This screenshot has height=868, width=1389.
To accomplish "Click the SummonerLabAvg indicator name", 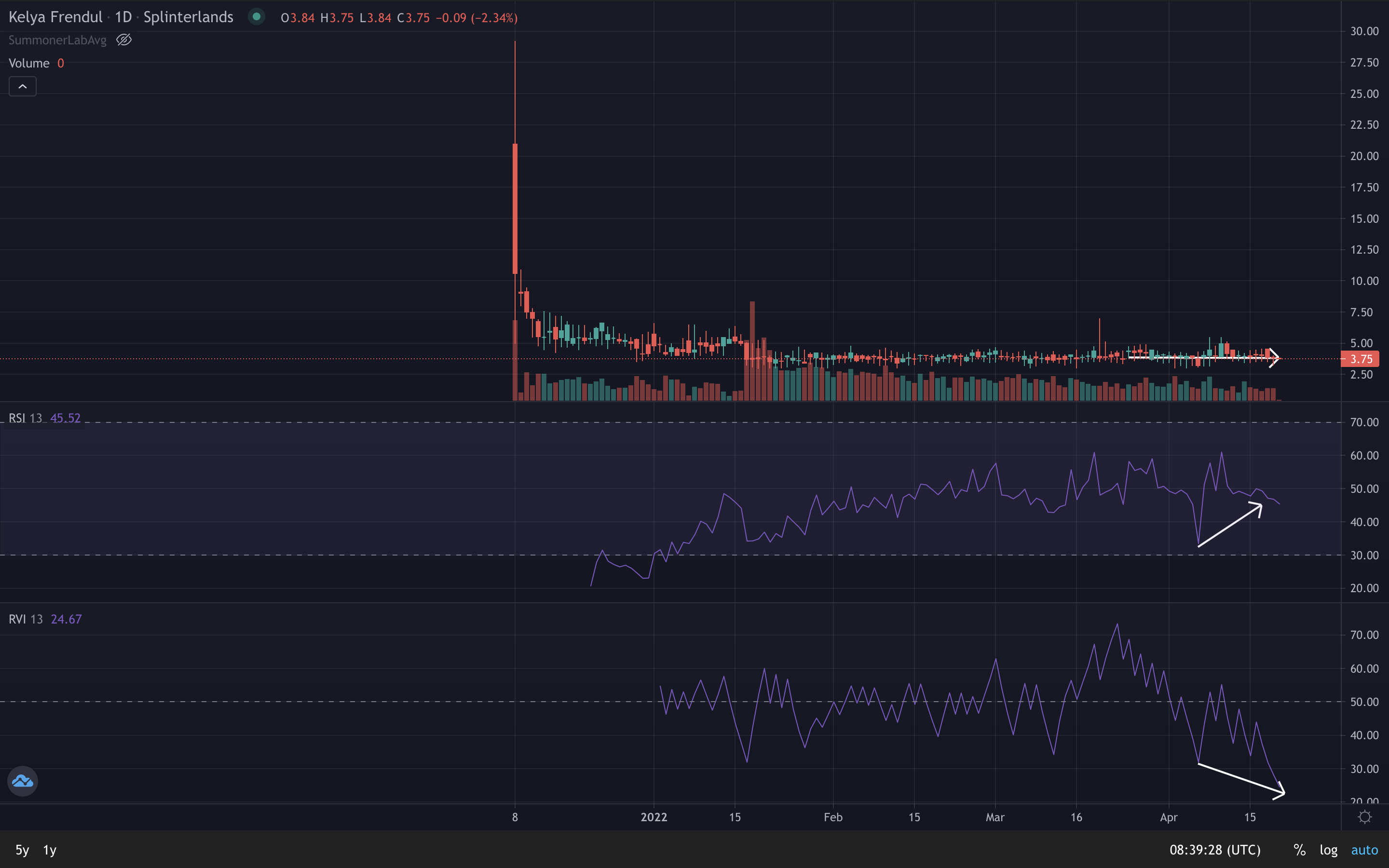I will pyautogui.click(x=57, y=40).
